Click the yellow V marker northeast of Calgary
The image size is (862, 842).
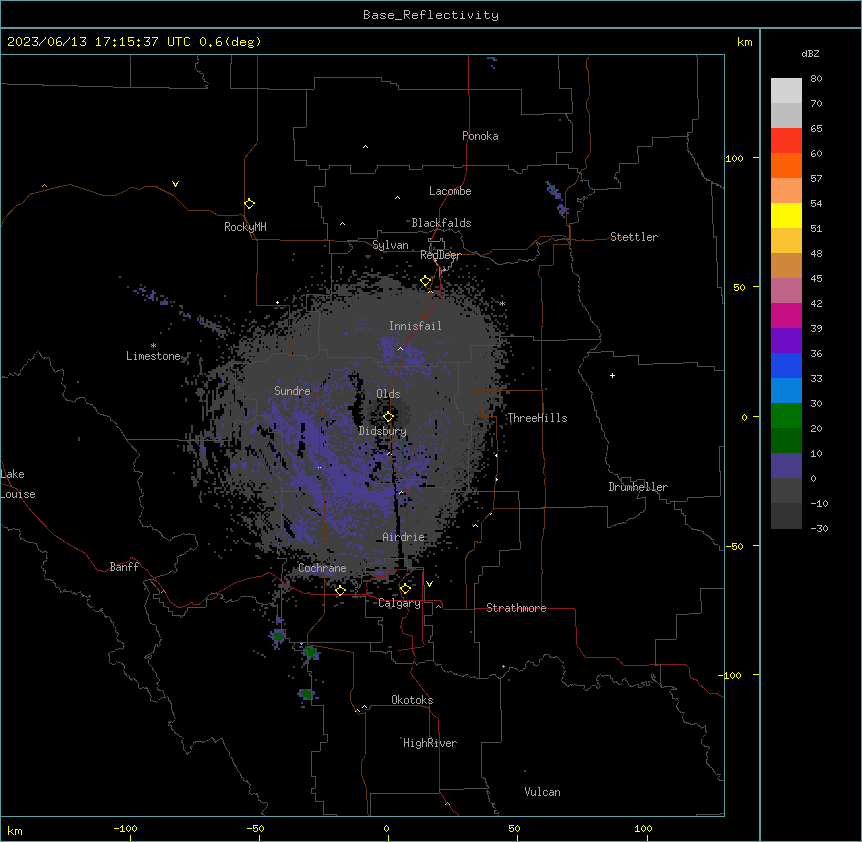click(x=429, y=584)
